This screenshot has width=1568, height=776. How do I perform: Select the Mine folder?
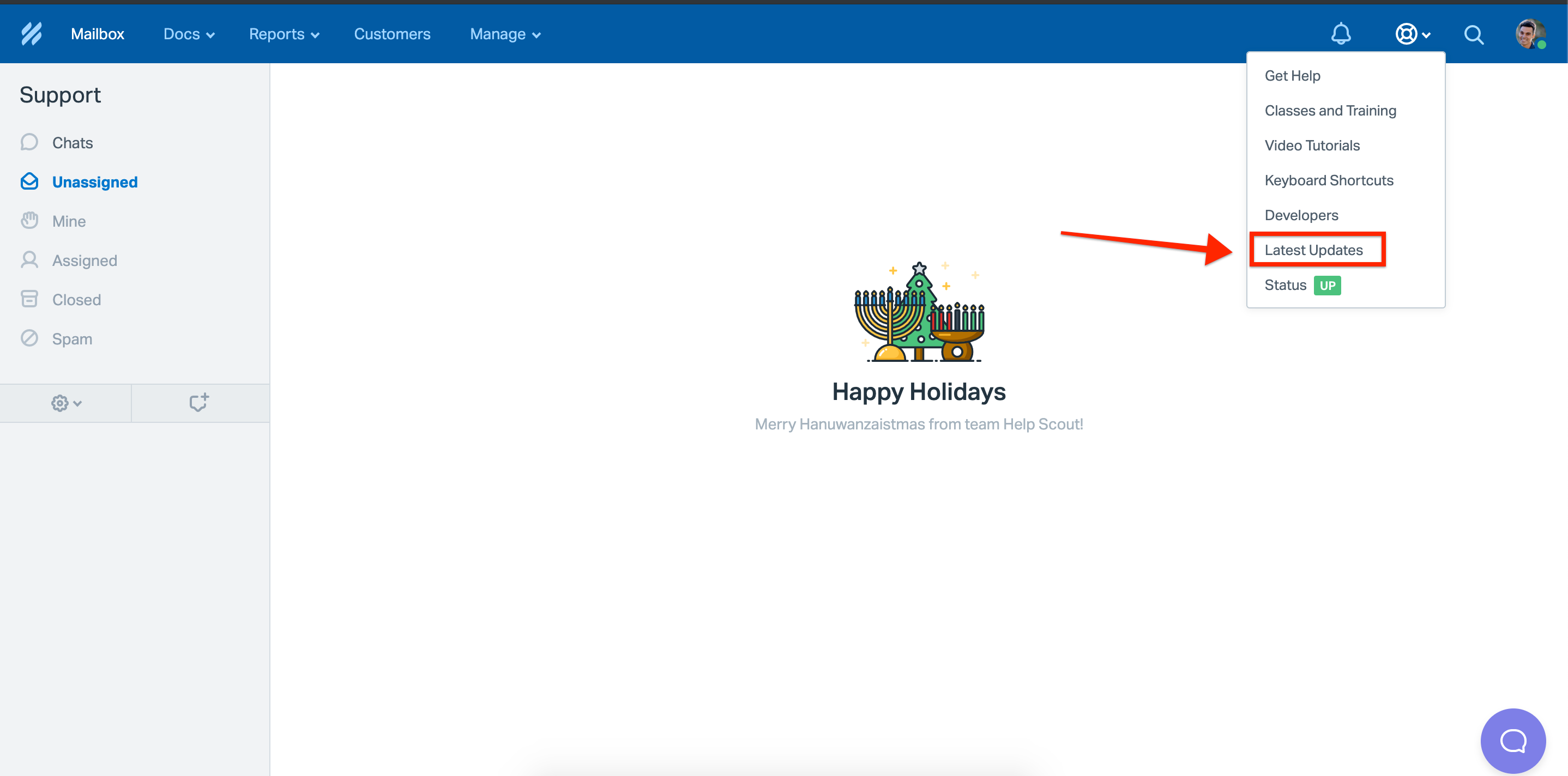(69, 221)
